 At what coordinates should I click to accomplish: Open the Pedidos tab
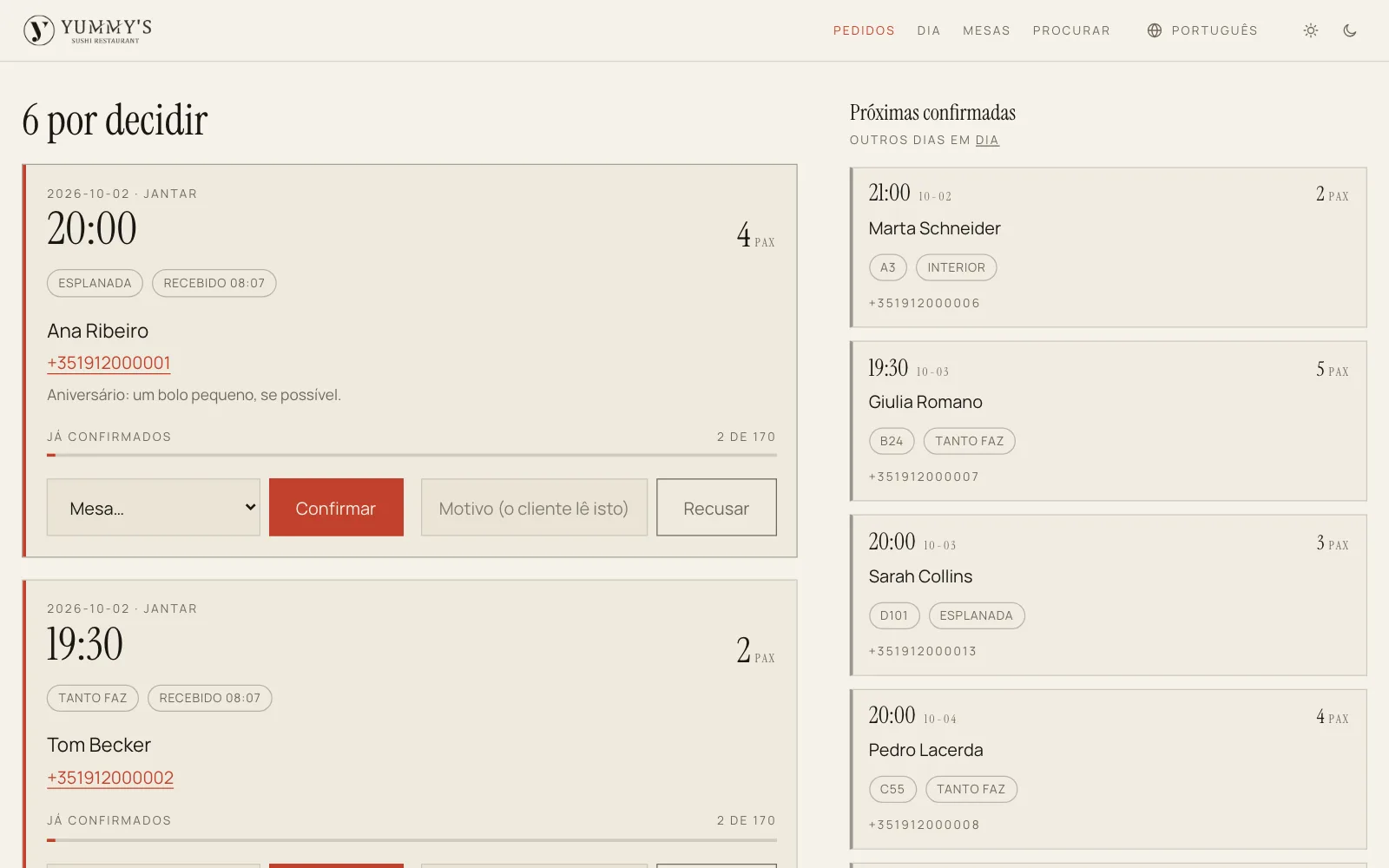pos(864,30)
